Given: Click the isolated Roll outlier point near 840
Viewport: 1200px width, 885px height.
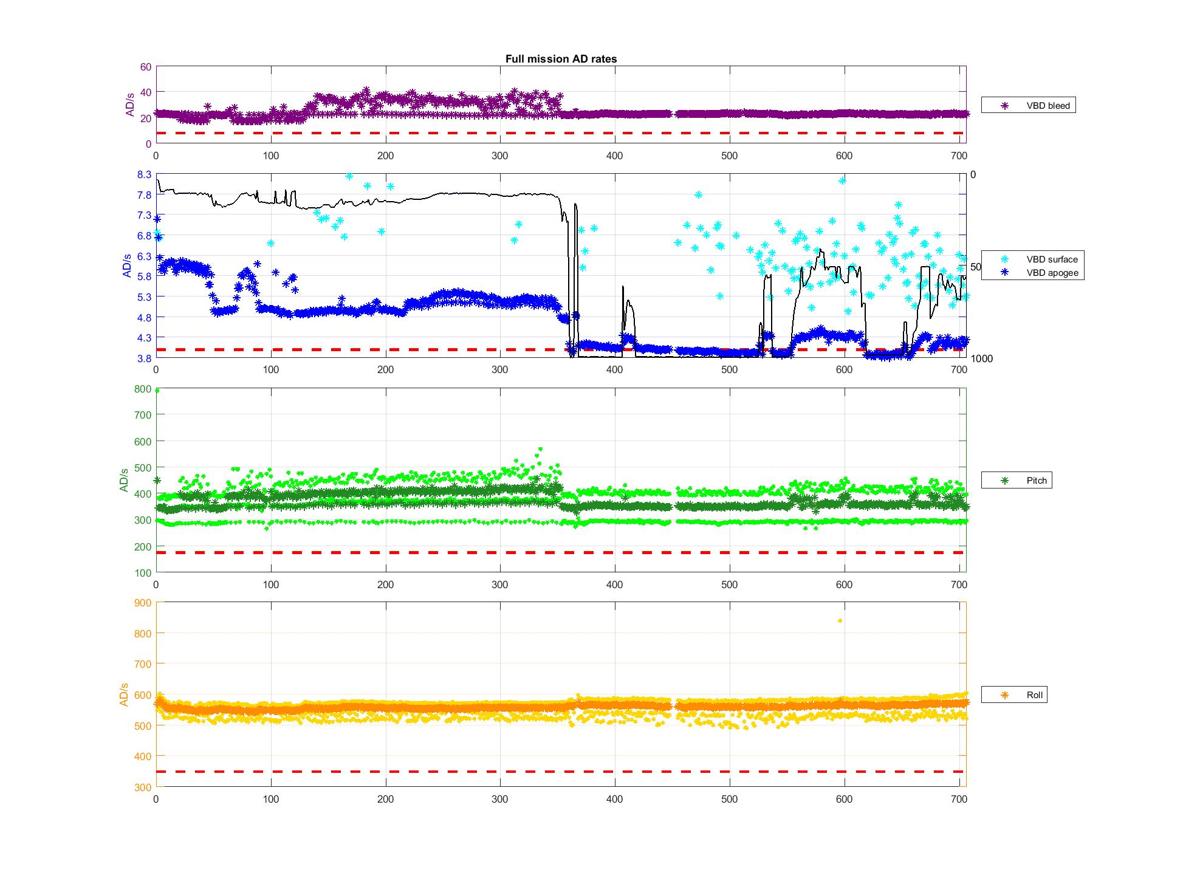Looking at the screenshot, I should click(x=840, y=620).
